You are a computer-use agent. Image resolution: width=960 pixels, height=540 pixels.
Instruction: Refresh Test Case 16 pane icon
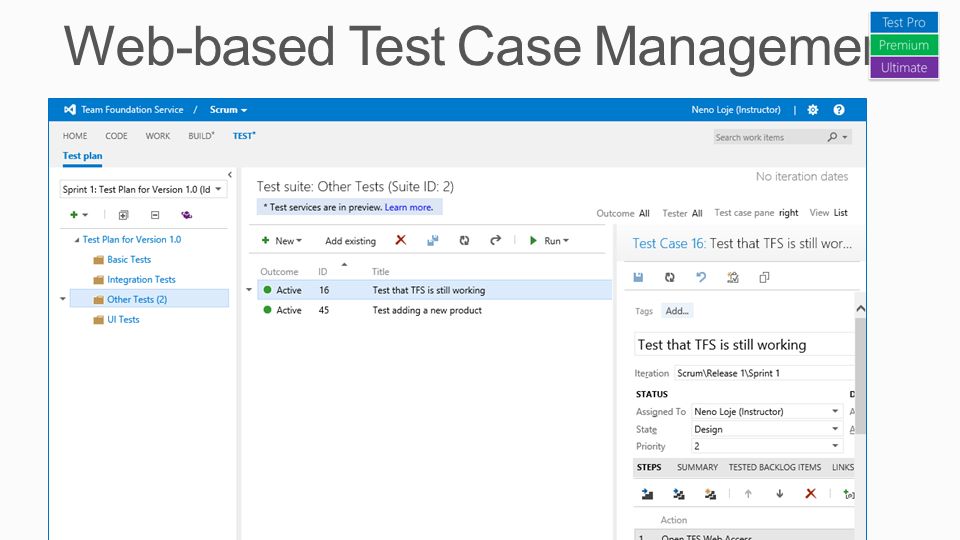point(670,277)
